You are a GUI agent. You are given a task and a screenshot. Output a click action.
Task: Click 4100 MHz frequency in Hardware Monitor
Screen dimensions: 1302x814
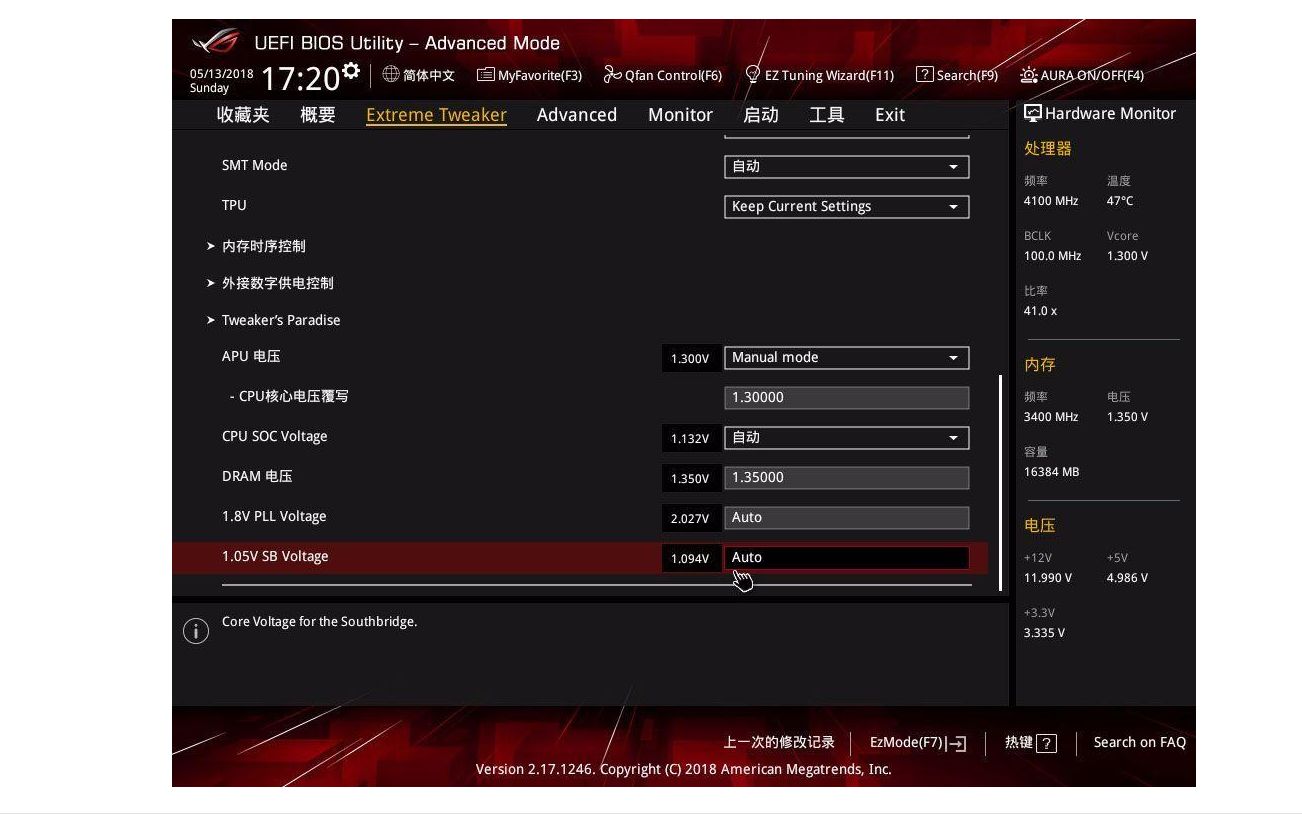pyautogui.click(x=1051, y=201)
